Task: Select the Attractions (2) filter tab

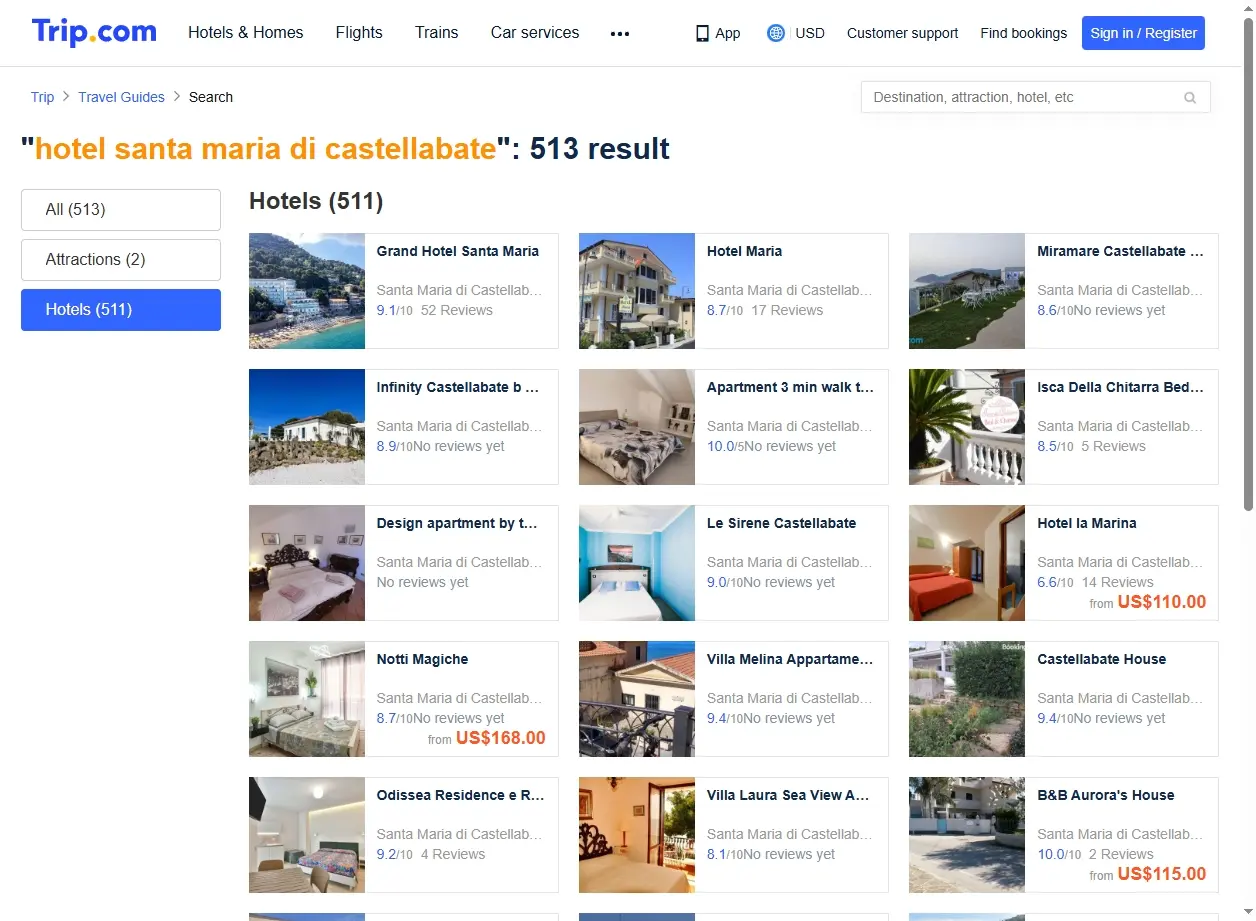Action: 121,260
